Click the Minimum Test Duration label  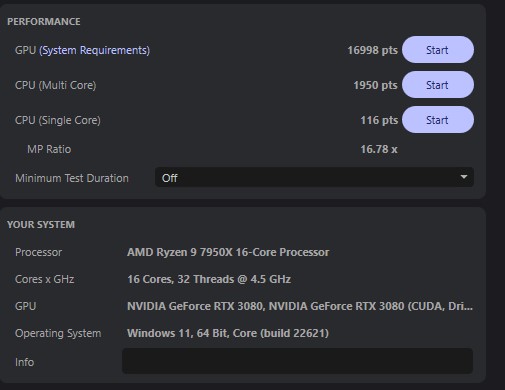(72, 178)
